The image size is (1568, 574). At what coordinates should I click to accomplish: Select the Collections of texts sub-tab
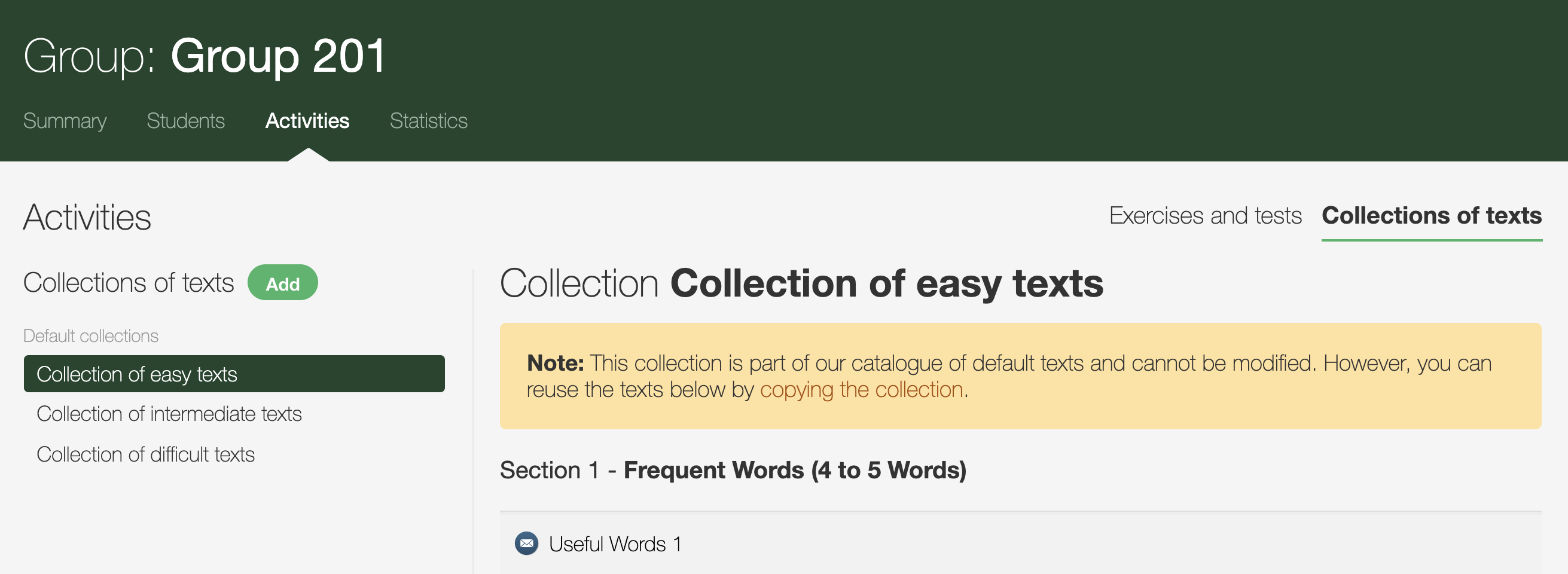pos(1431,215)
